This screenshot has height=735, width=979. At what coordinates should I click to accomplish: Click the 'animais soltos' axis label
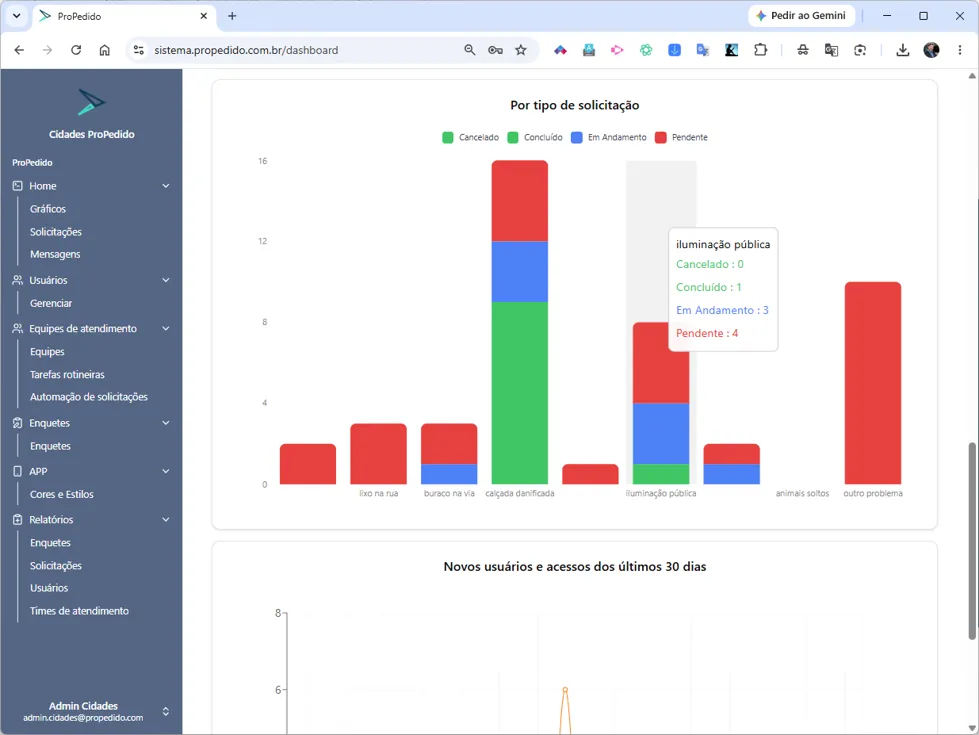click(802, 493)
